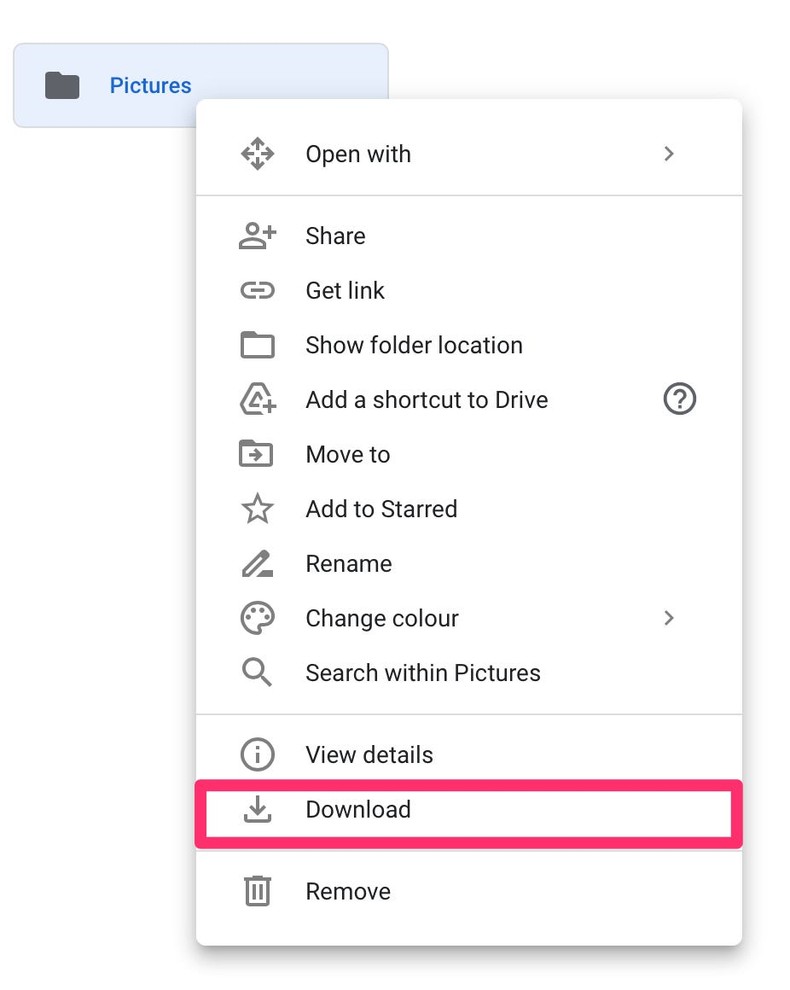Expand the Change colour submenu
This screenshot has height=990, width=790.
(x=669, y=618)
